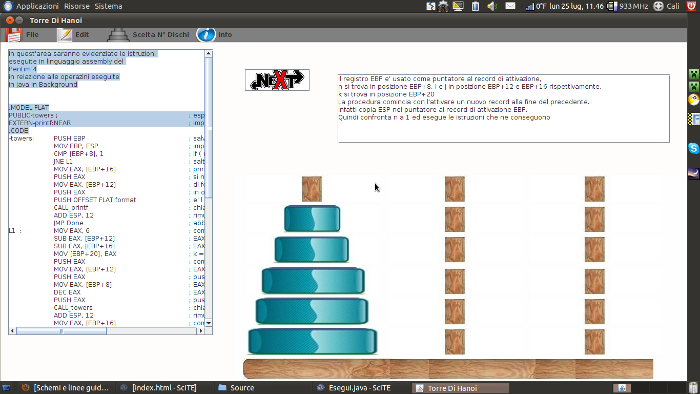This screenshot has height=394, width=700.
Task: Click the Skype icon in side panel
Action: (693, 148)
